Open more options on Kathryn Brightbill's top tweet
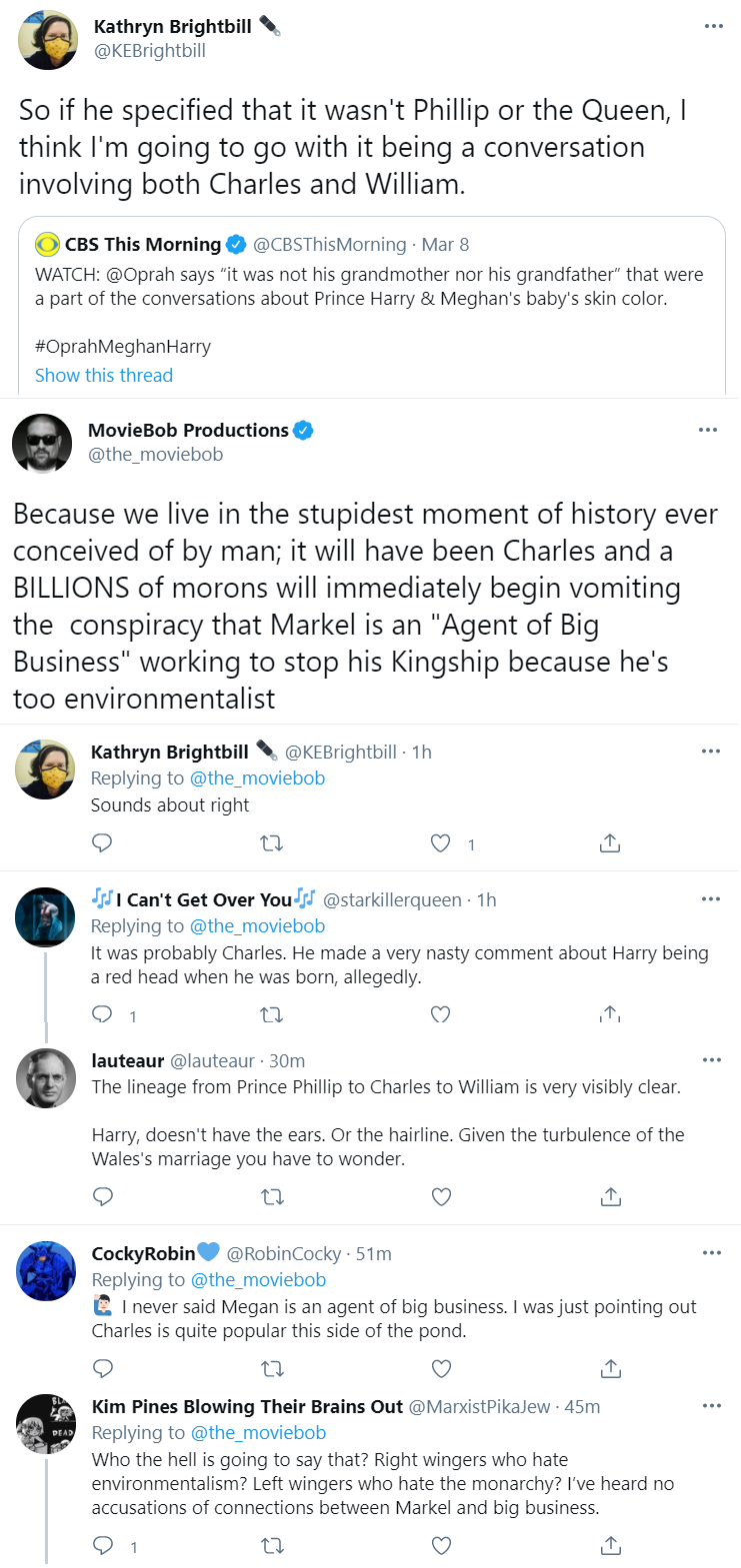 coord(713,26)
